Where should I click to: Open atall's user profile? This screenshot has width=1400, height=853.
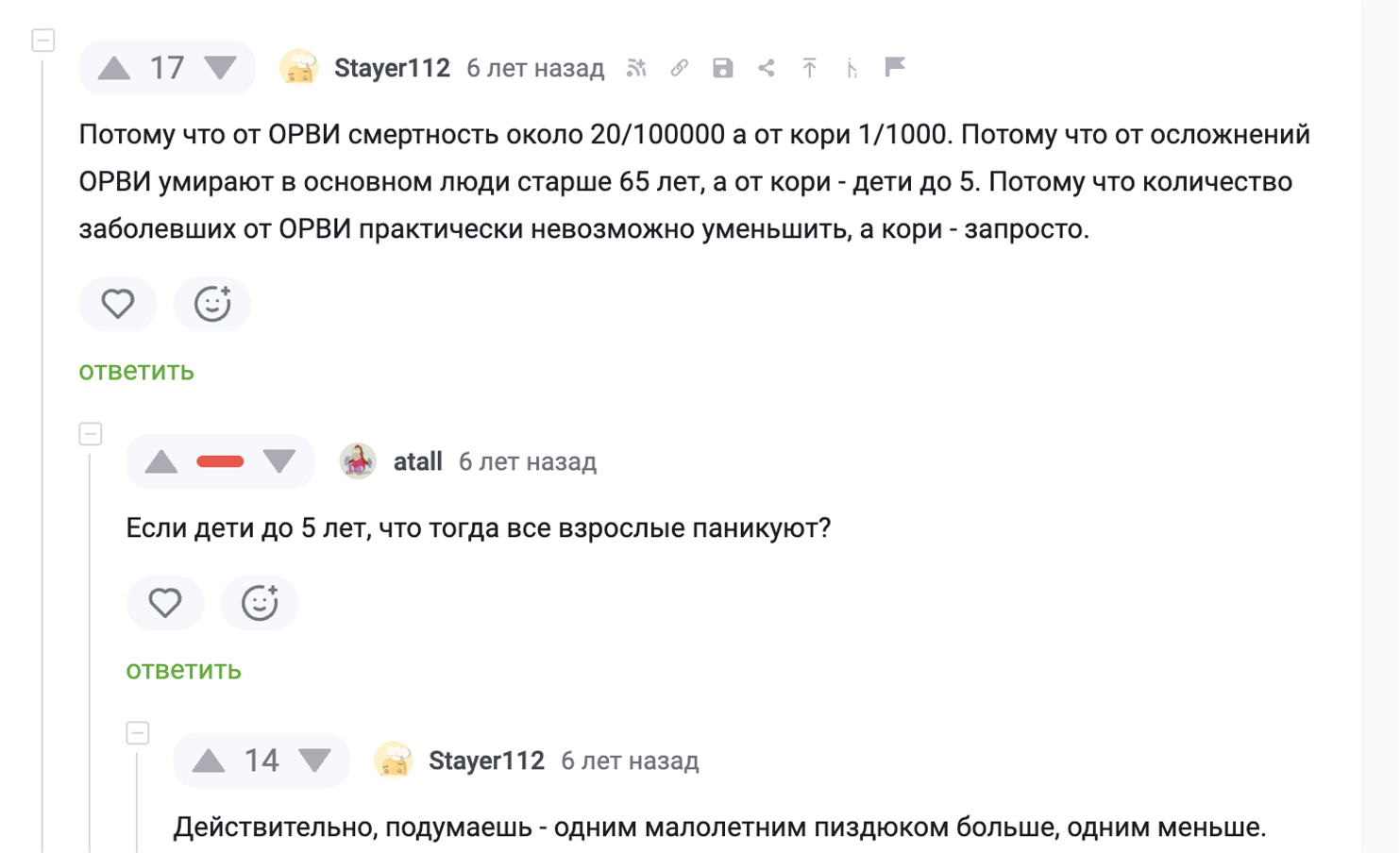[x=417, y=461]
